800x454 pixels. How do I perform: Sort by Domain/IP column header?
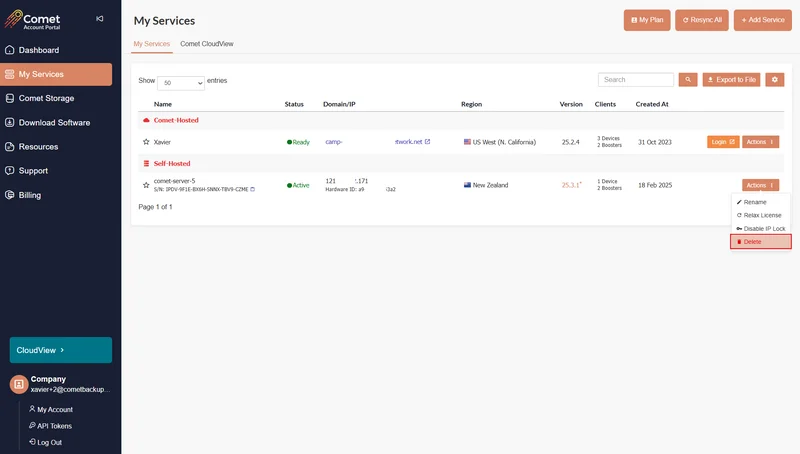click(339, 104)
